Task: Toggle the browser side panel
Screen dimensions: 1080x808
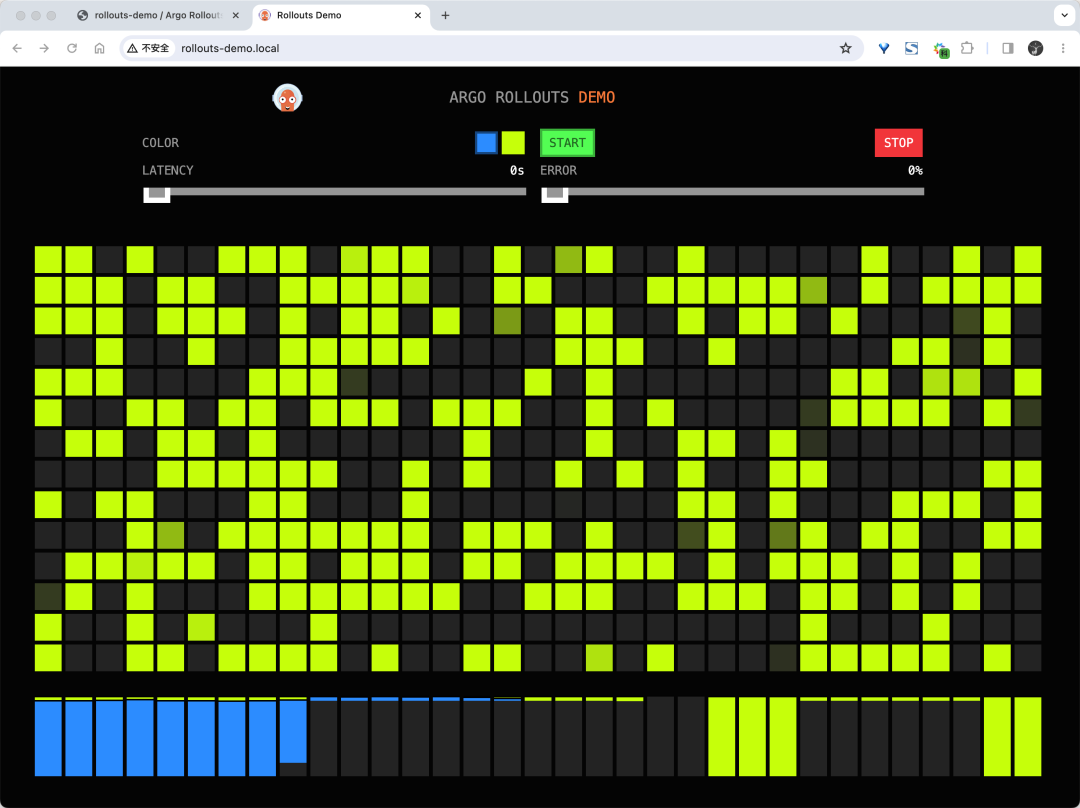Action: click(x=1008, y=48)
